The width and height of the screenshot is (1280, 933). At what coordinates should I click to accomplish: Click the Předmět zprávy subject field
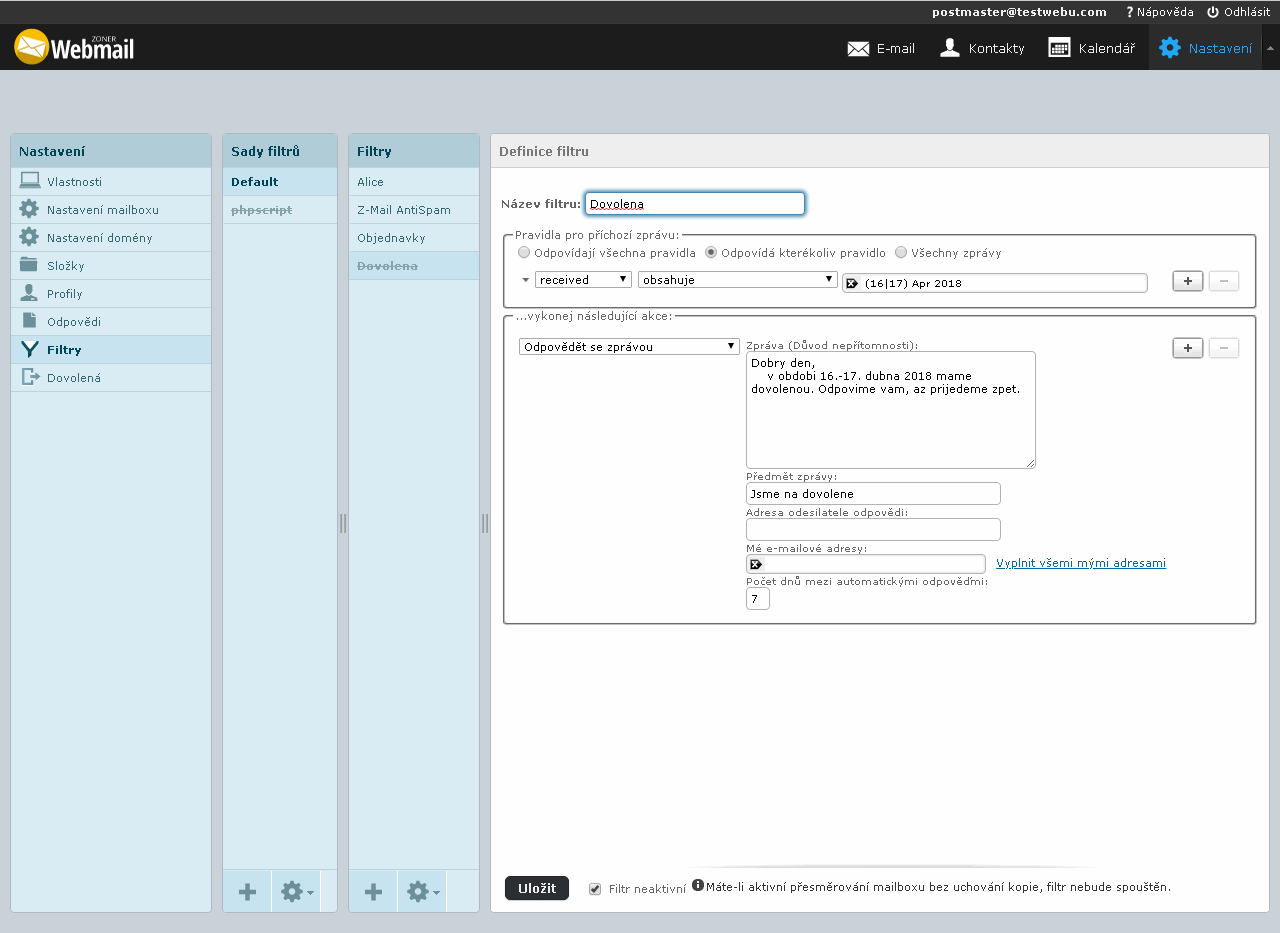[872, 494]
